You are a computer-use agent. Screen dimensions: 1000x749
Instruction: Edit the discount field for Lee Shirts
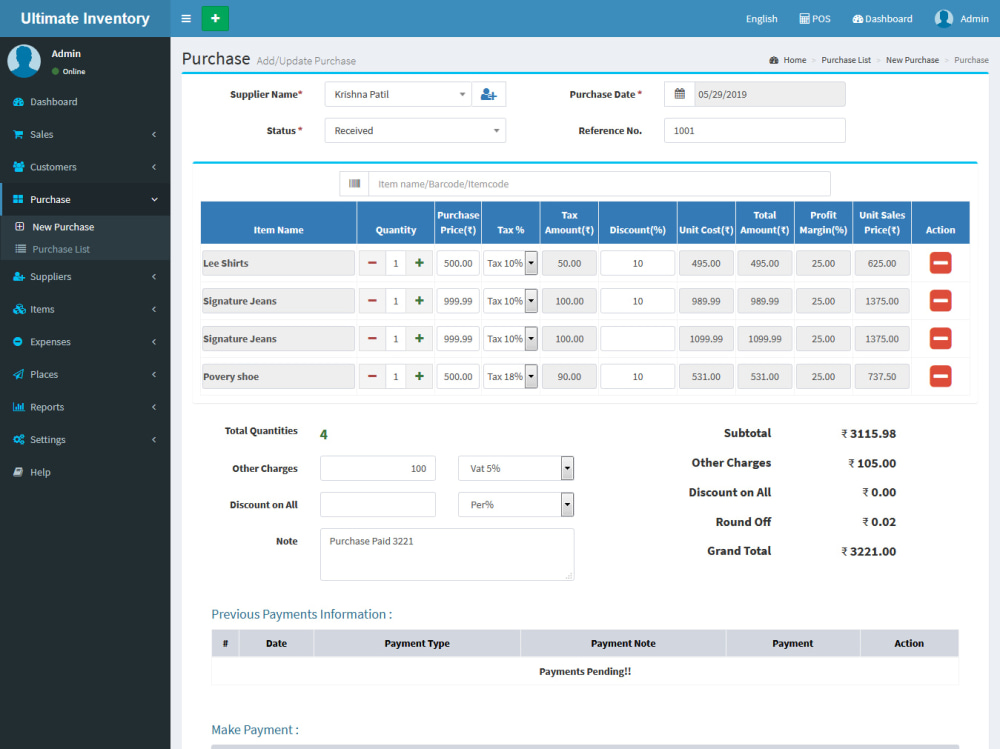click(x=637, y=263)
